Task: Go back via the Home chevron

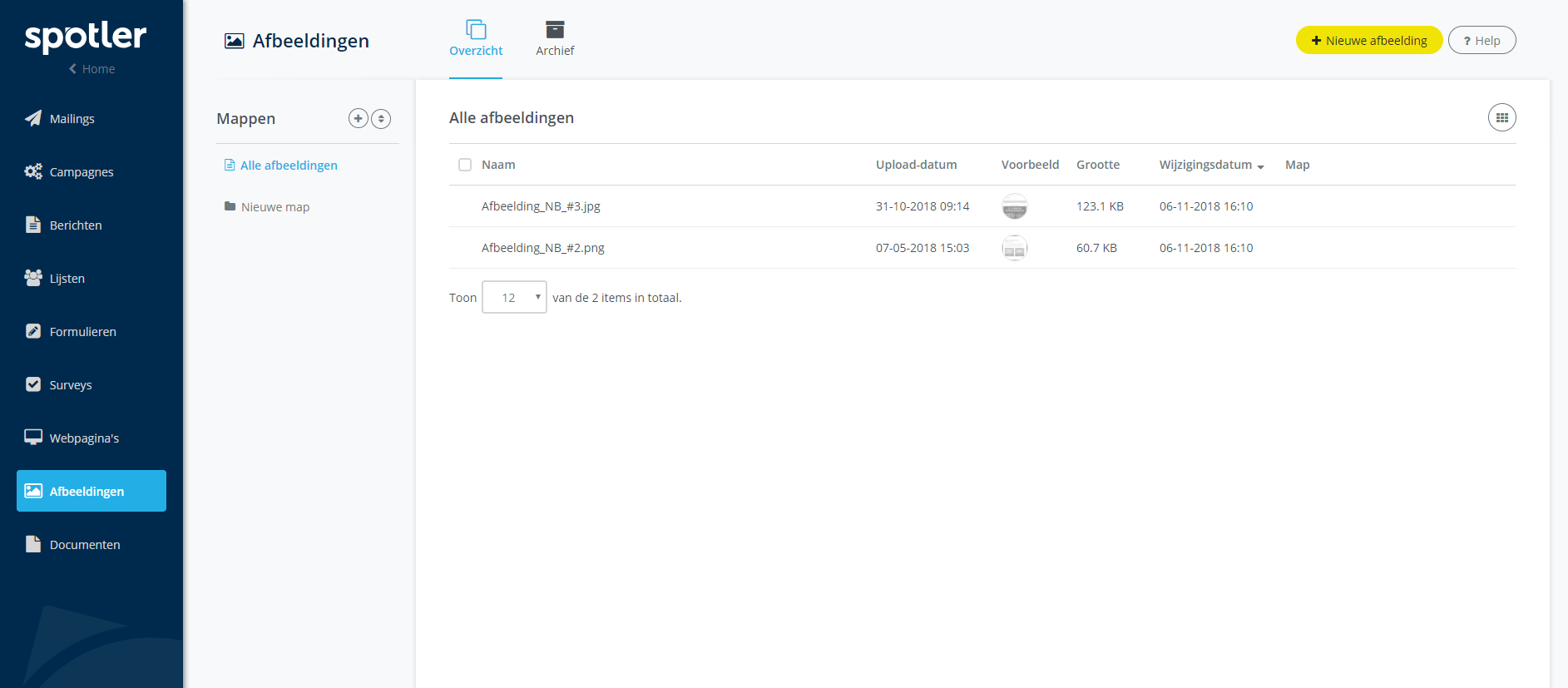Action: (x=72, y=69)
